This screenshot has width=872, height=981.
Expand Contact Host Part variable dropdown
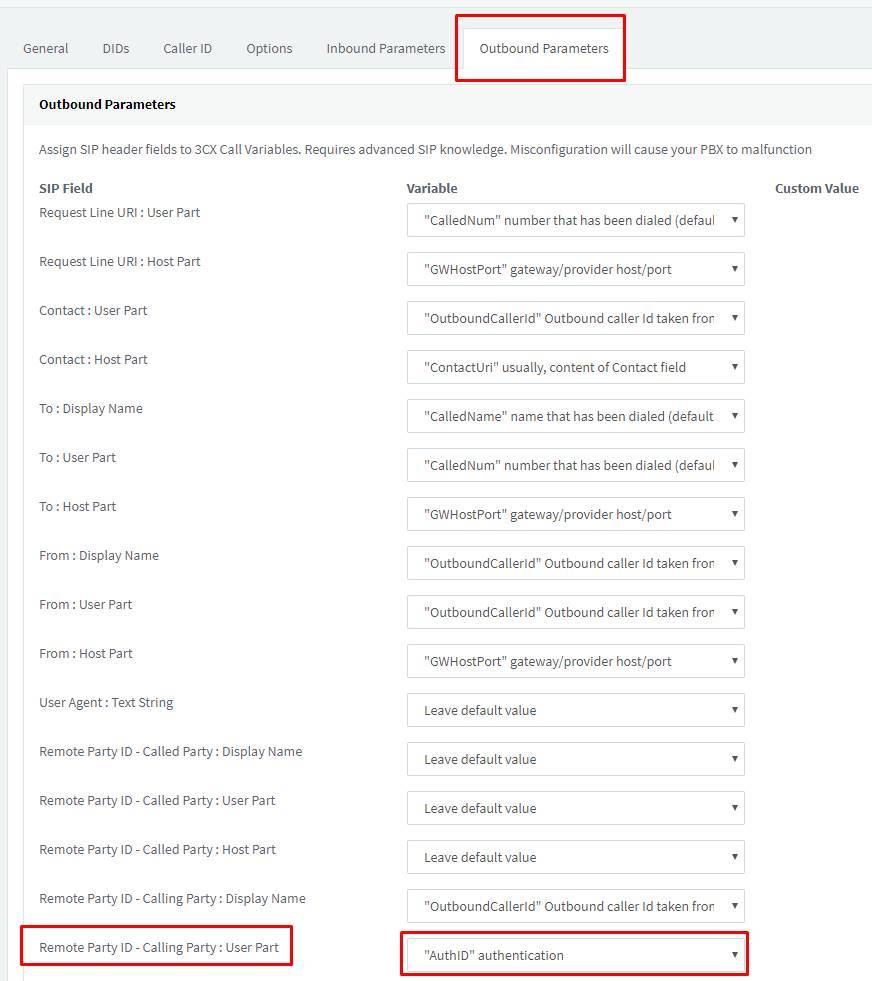tap(575, 367)
